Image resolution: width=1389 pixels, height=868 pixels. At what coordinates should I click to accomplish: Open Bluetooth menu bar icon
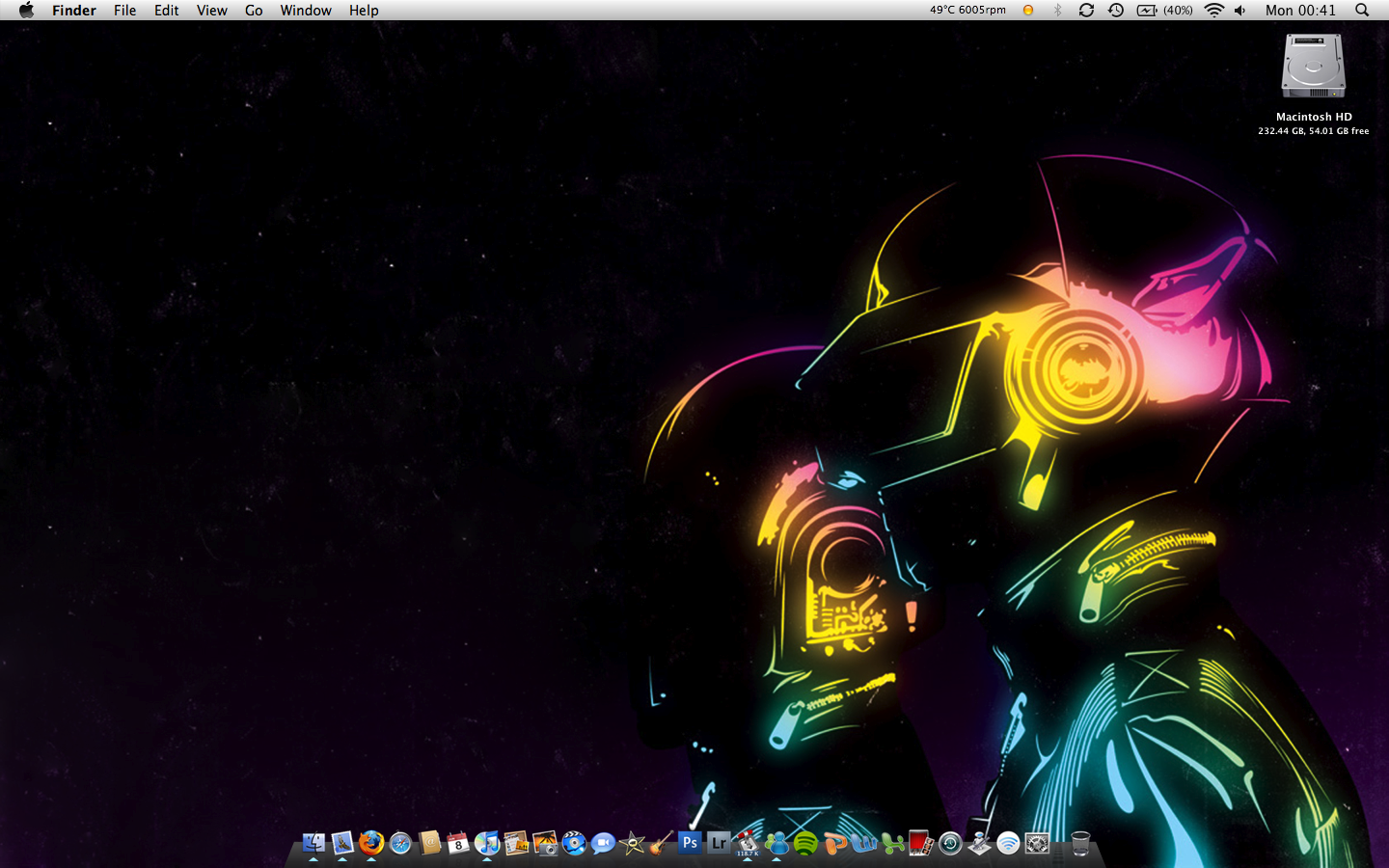(x=1057, y=10)
